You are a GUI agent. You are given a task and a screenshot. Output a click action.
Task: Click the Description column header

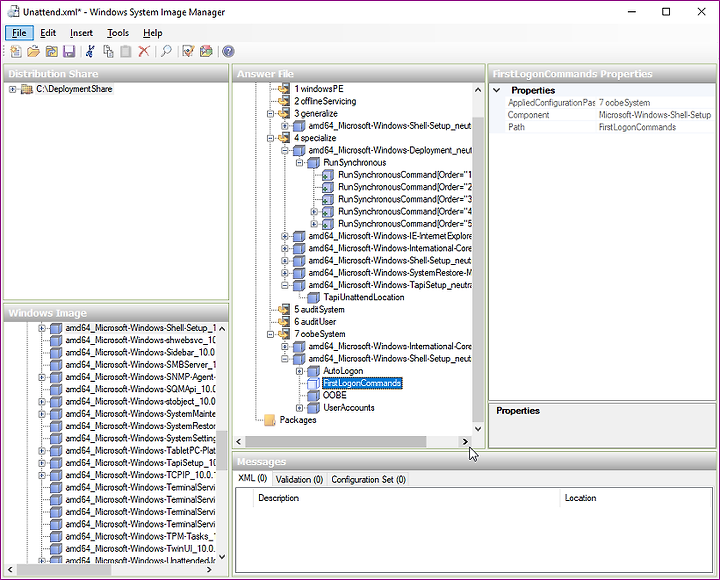coord(406,498)
